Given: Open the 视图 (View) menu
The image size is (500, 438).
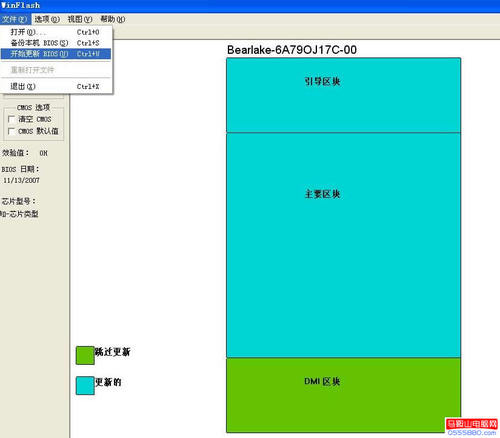Looking at the screenshot, I should pos(80,19).
